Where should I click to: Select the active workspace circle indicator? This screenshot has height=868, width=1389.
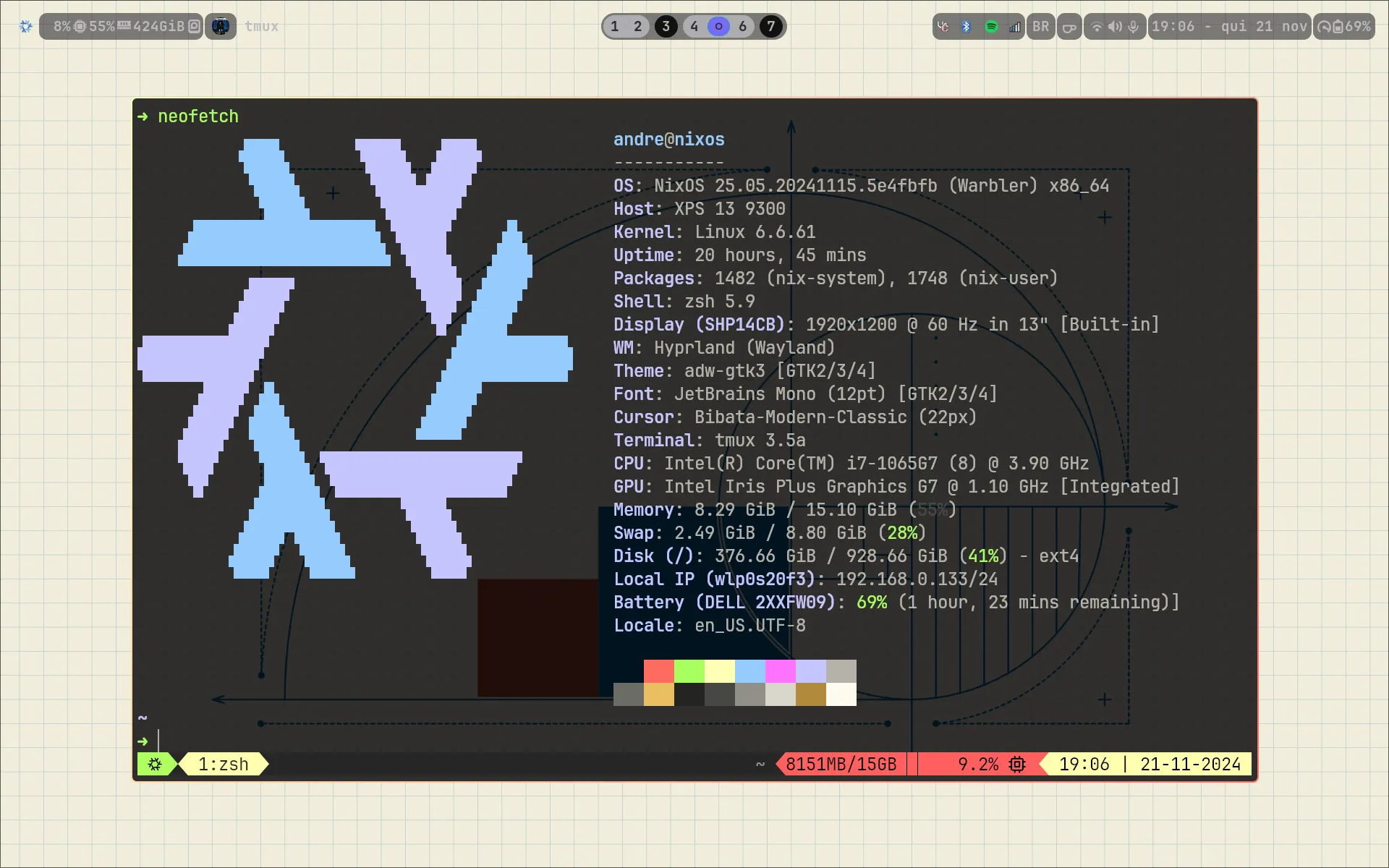(x=718, y=27)
